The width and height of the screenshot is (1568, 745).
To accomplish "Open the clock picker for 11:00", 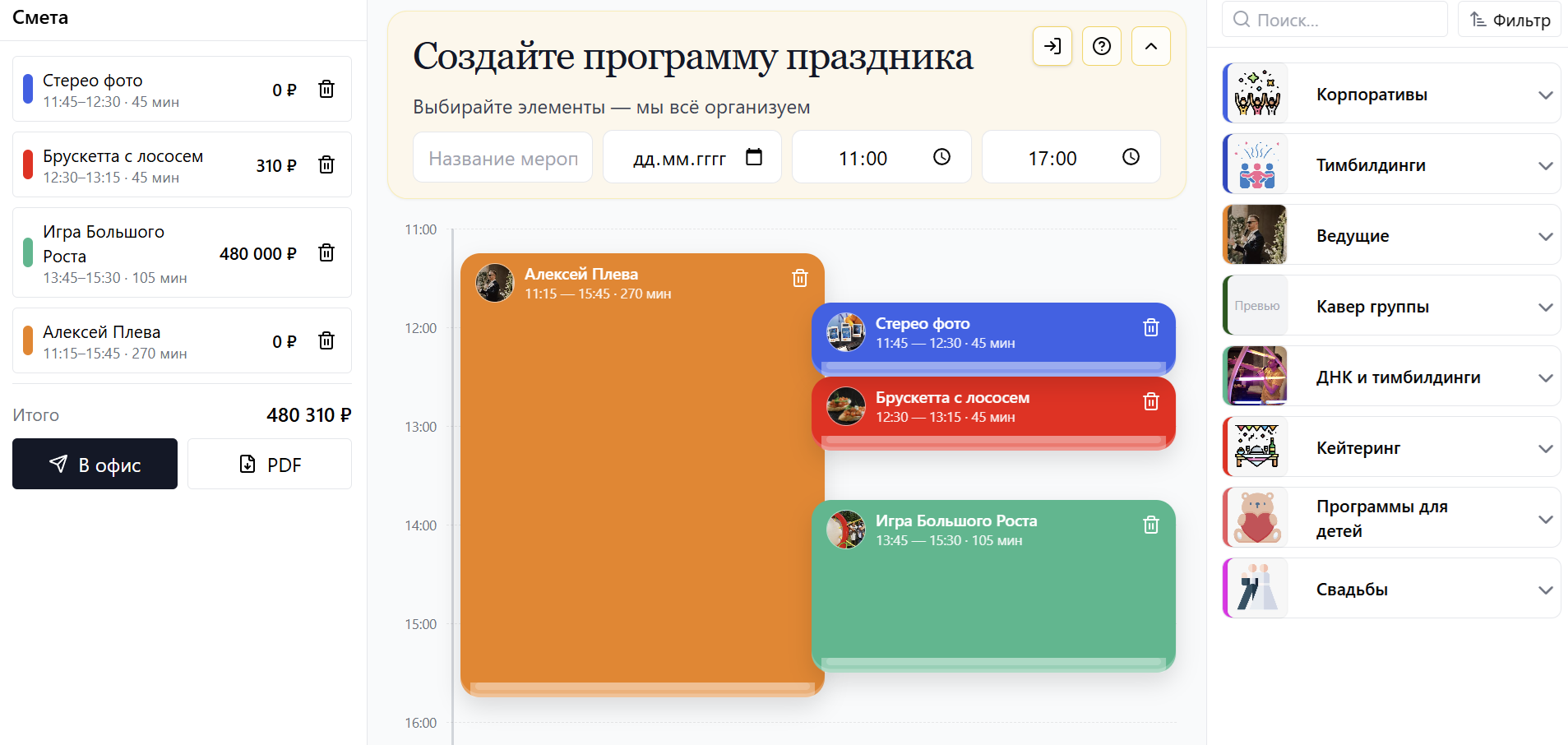I will pyautogui.click(x=942, y=157).
